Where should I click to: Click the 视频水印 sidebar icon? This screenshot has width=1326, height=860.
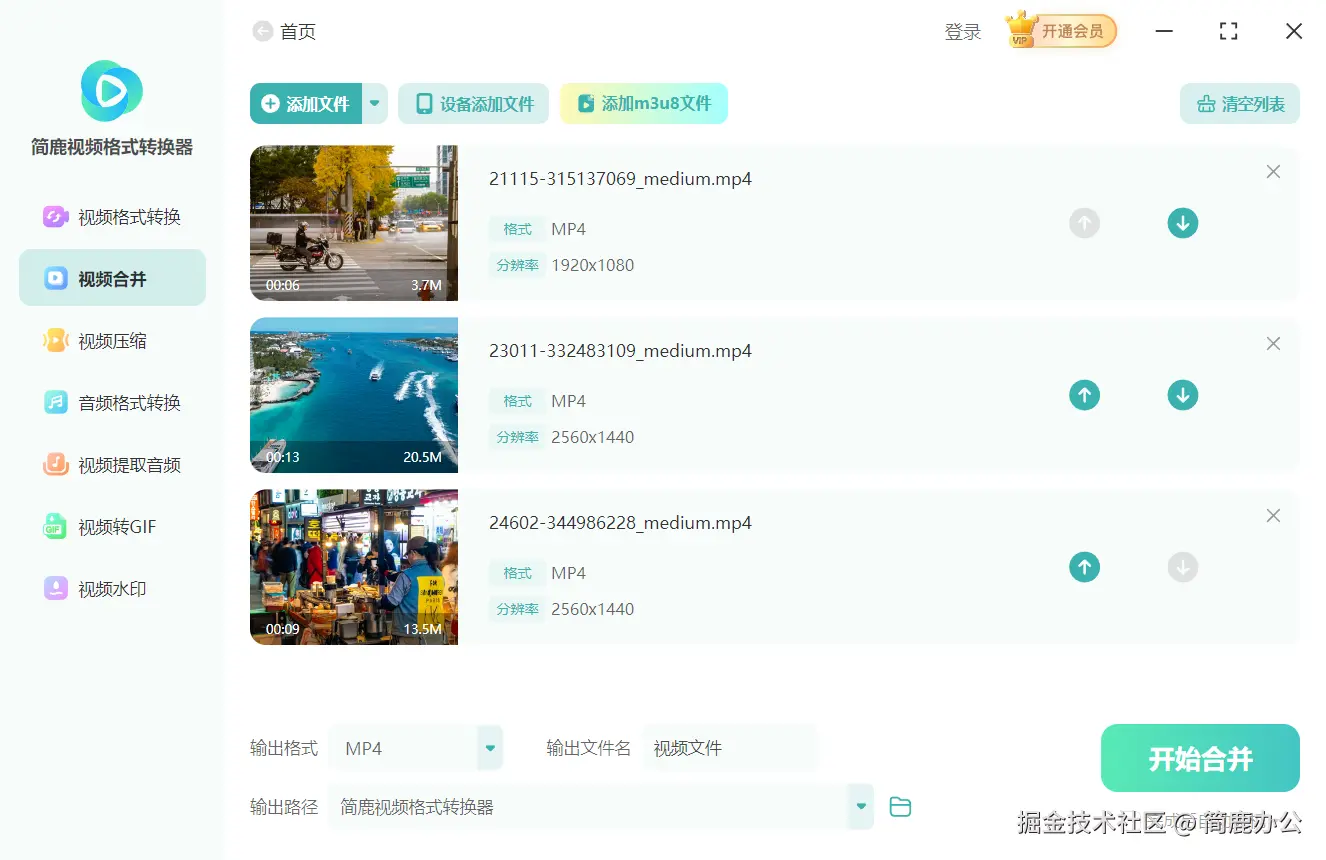coord(55,589)
